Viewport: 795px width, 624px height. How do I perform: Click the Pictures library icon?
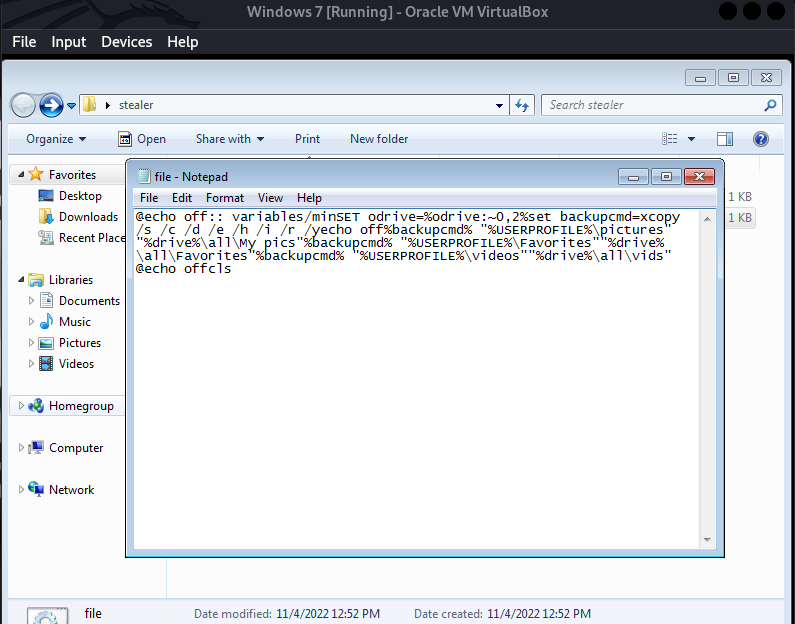46,343
